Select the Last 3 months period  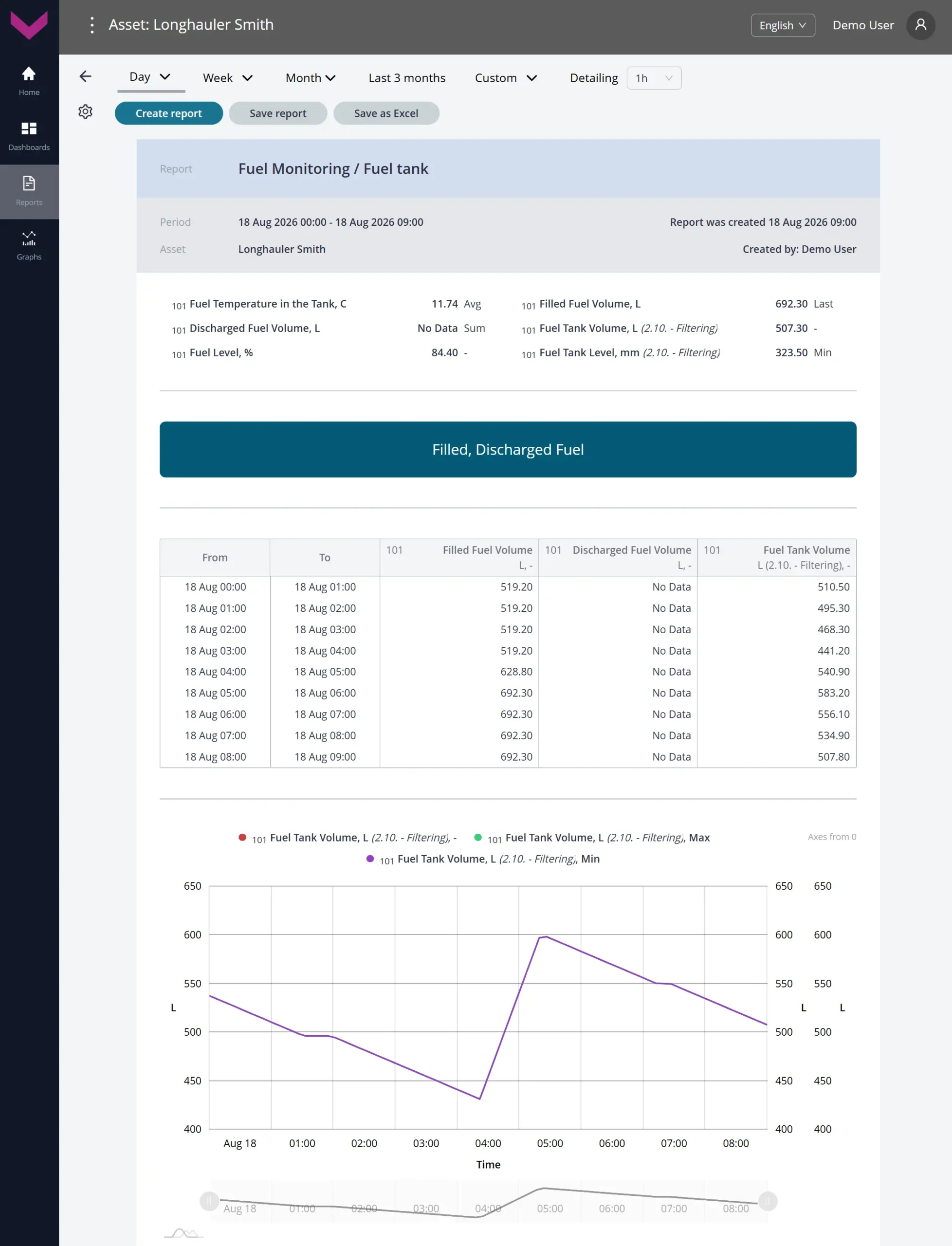click(x=407, y=78)
